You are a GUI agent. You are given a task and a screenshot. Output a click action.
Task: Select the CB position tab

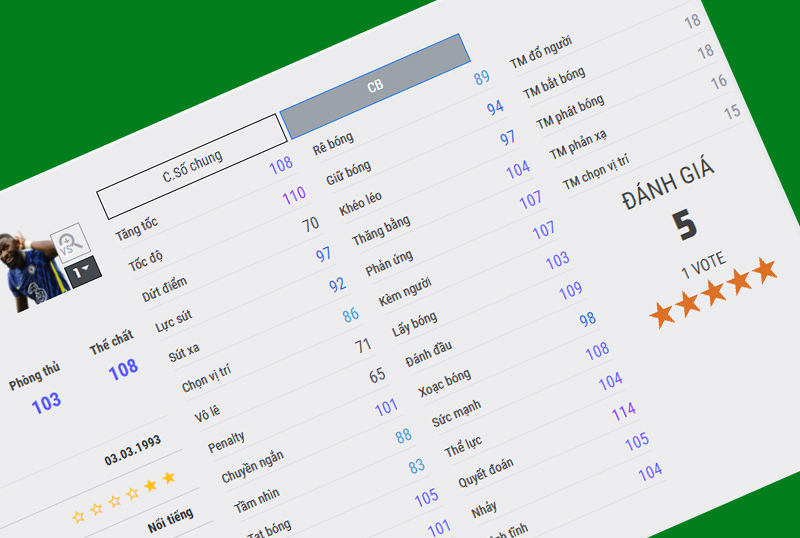375,87
